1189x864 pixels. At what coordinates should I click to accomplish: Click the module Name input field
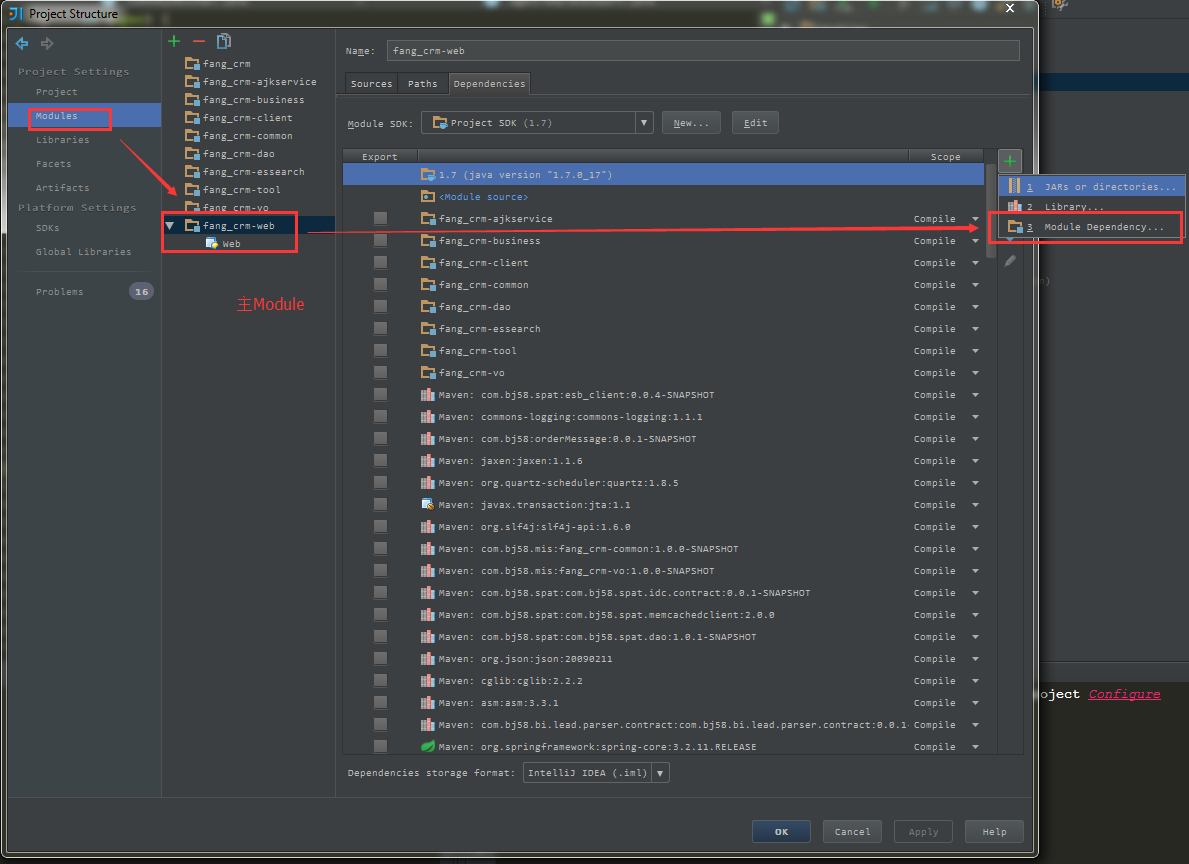[x=703, y=51]
